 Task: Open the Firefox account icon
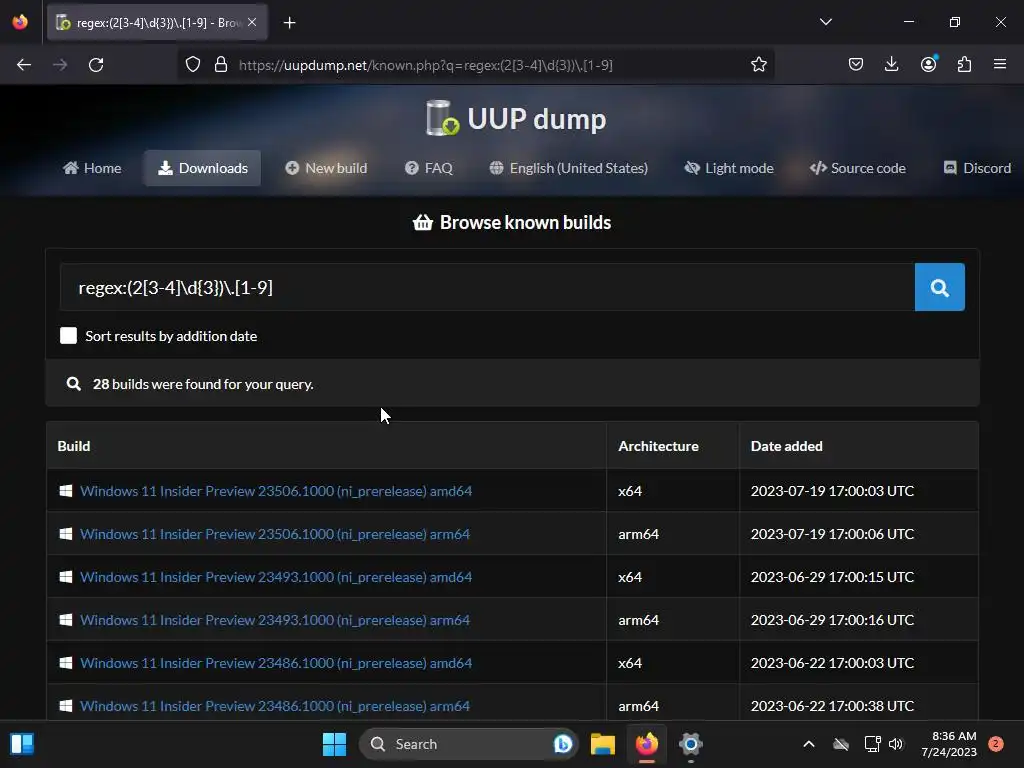tap(928, 65)
